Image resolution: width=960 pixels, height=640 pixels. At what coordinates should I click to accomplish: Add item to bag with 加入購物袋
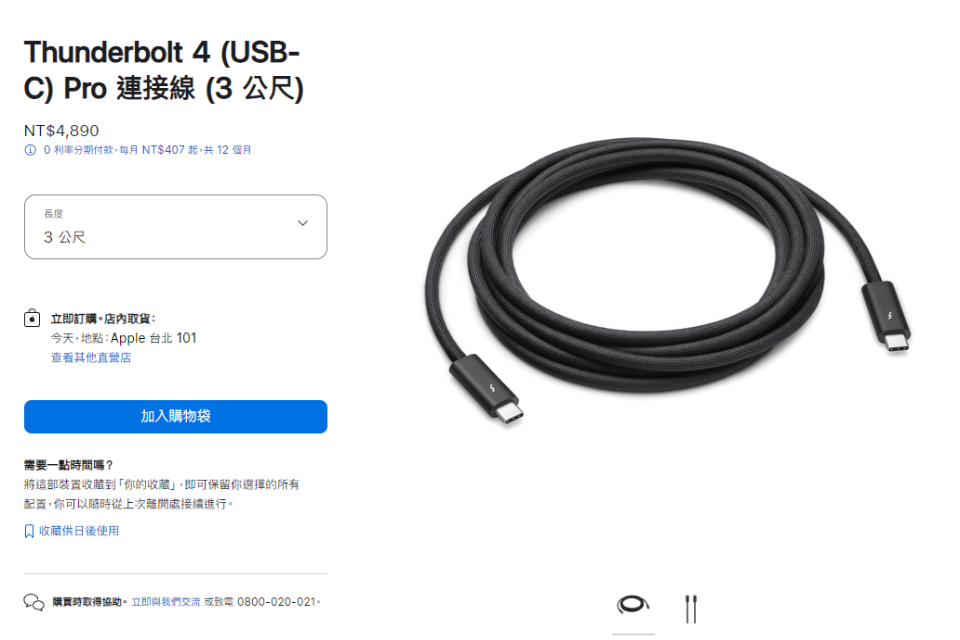pos(176,416)
